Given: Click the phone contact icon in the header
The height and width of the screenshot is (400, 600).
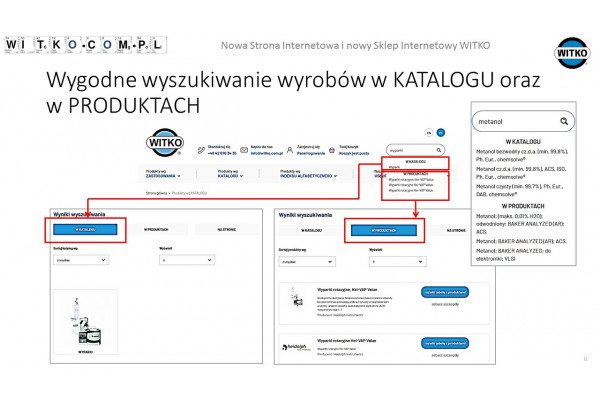Looking at the screenshot, I should pos(201,150).
